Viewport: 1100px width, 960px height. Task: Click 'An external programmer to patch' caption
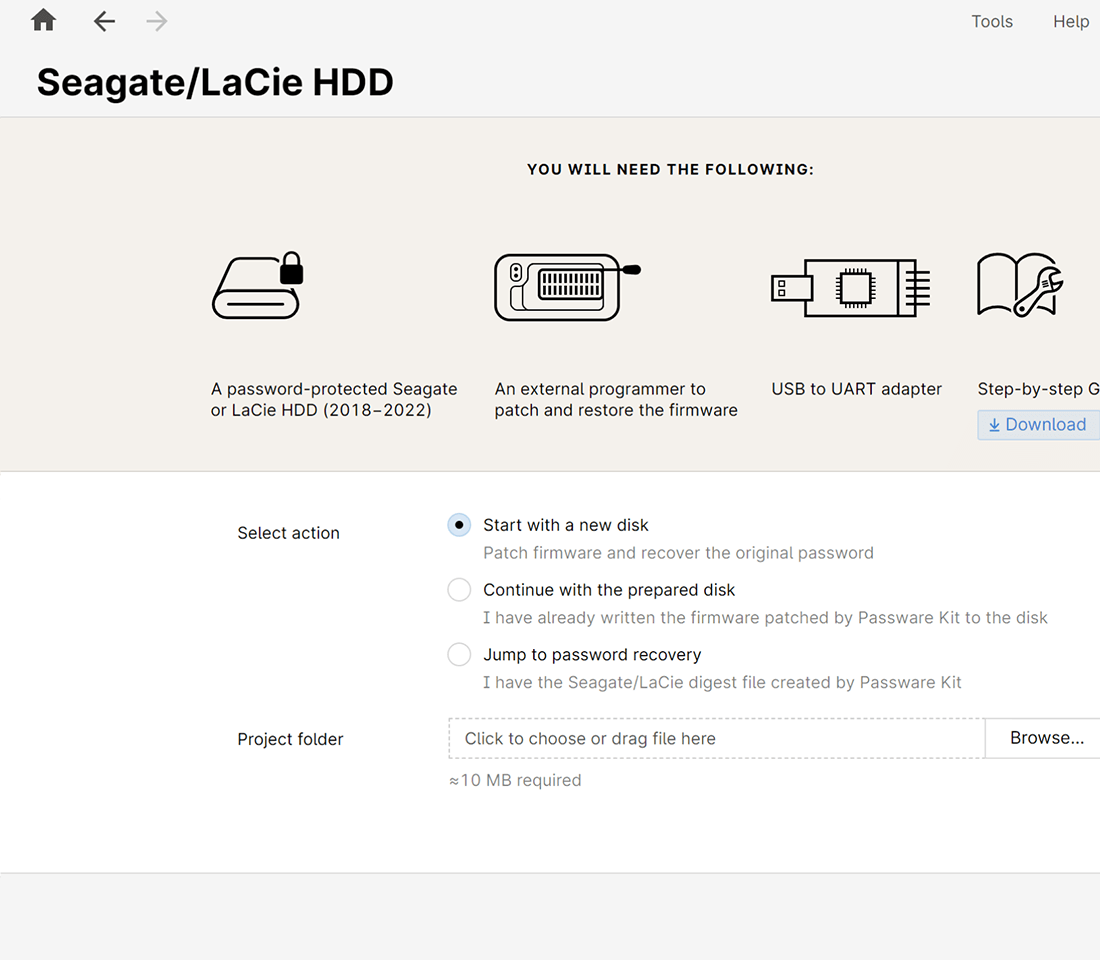coord(616,399)
